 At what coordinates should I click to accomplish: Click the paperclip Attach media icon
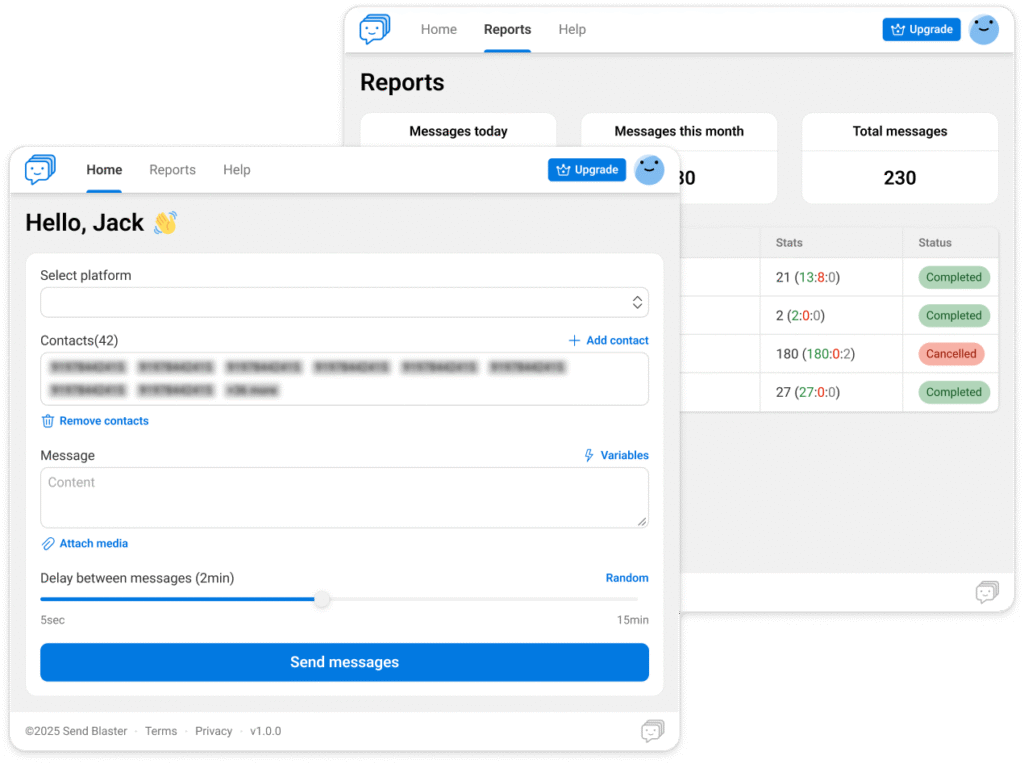pyautogui.click(x=48, y=544)
